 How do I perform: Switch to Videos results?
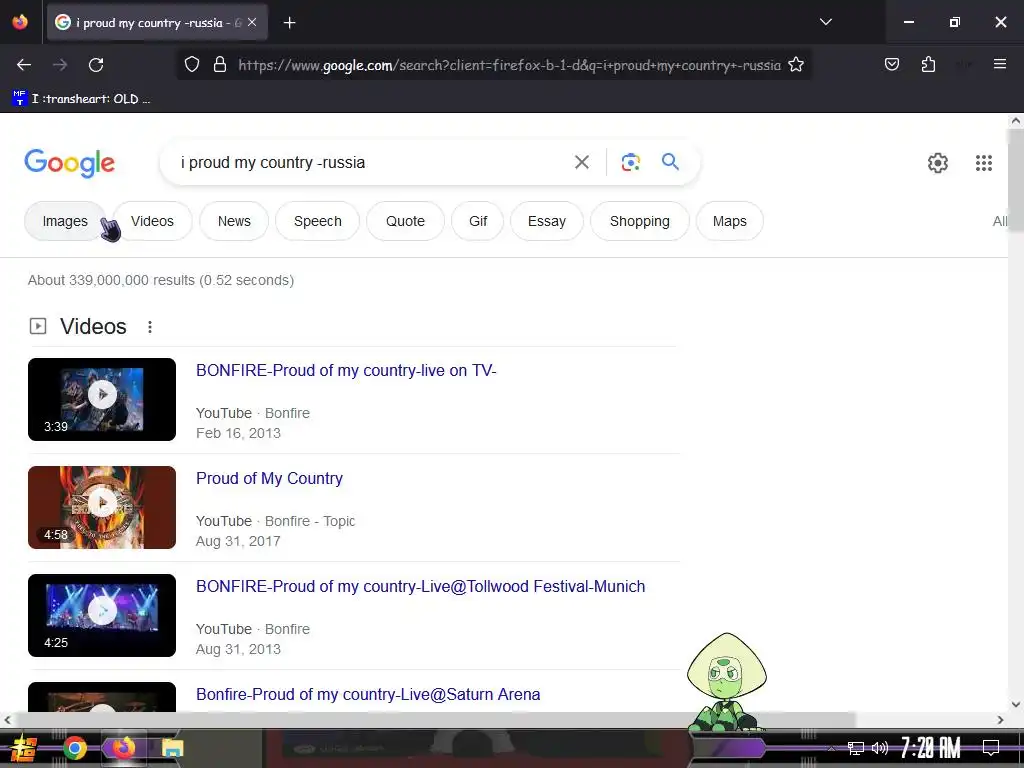pos(152,221)
